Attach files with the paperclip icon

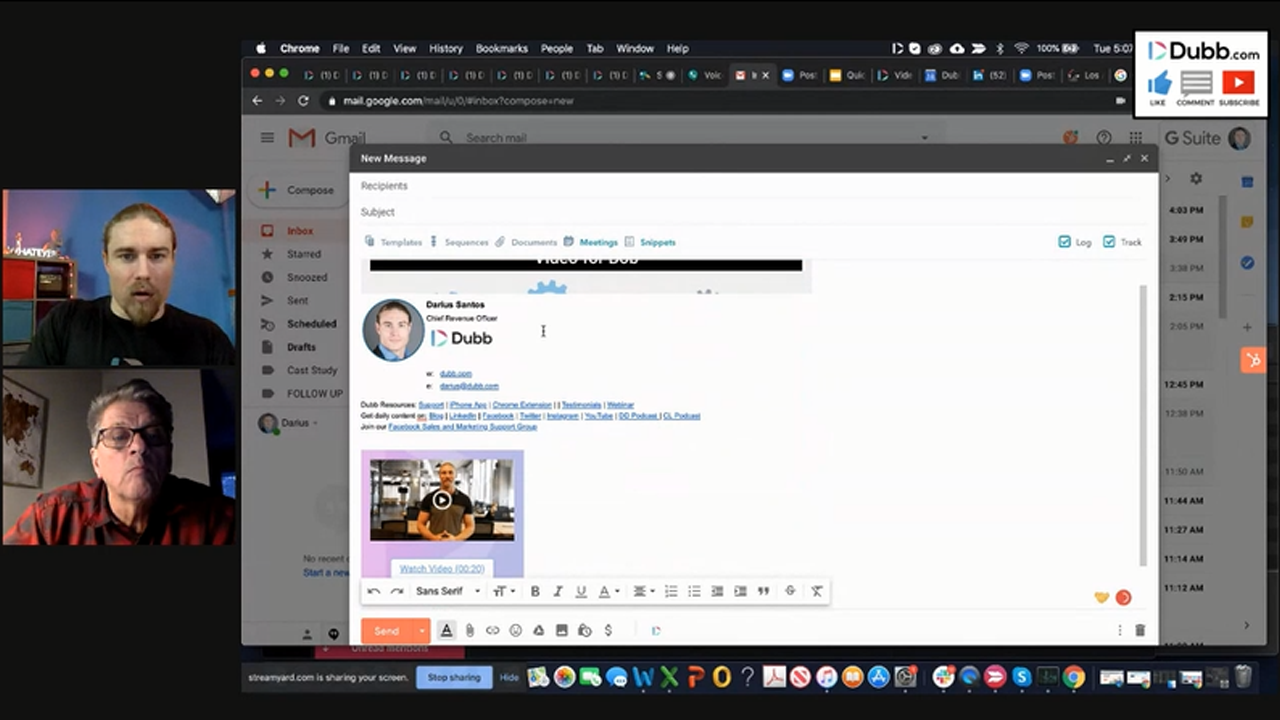pyautogui.click(x=469, y=630)
